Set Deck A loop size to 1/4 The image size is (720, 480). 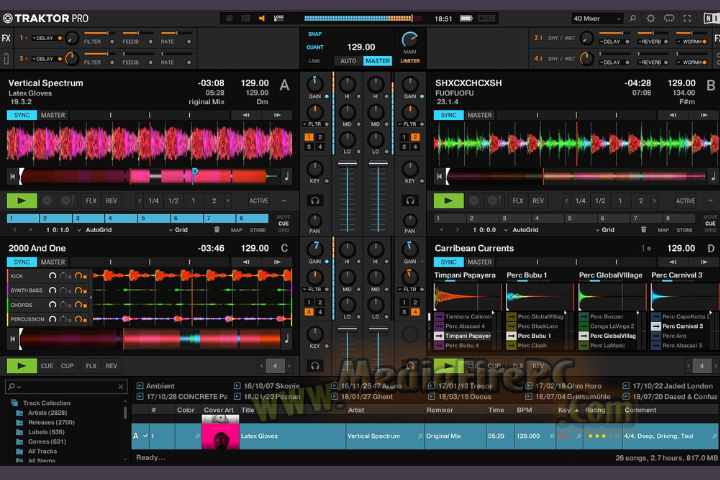153,201
